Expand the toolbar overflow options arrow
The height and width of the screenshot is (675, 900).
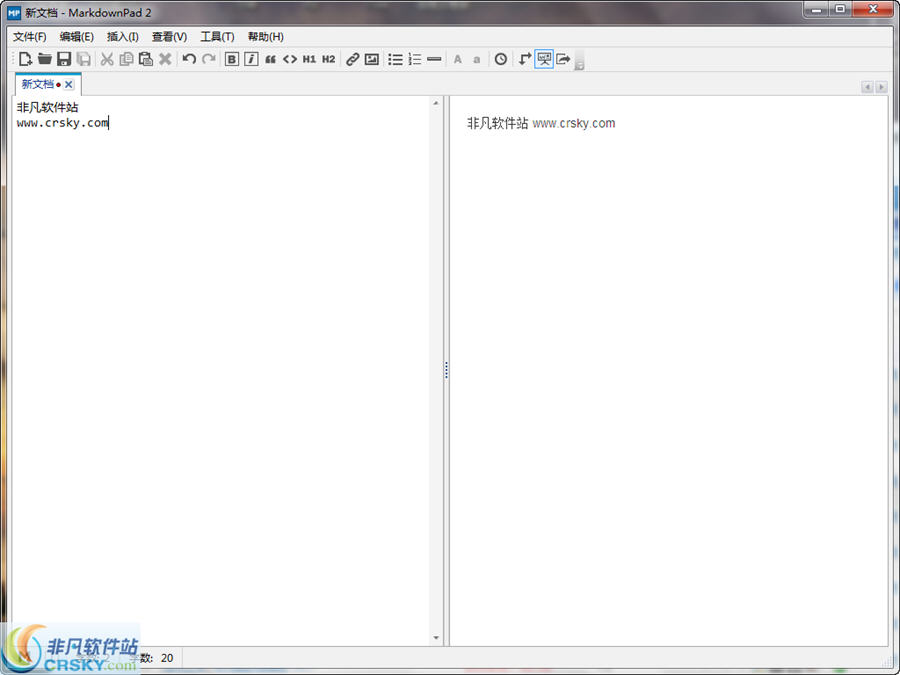pos(579,60)
